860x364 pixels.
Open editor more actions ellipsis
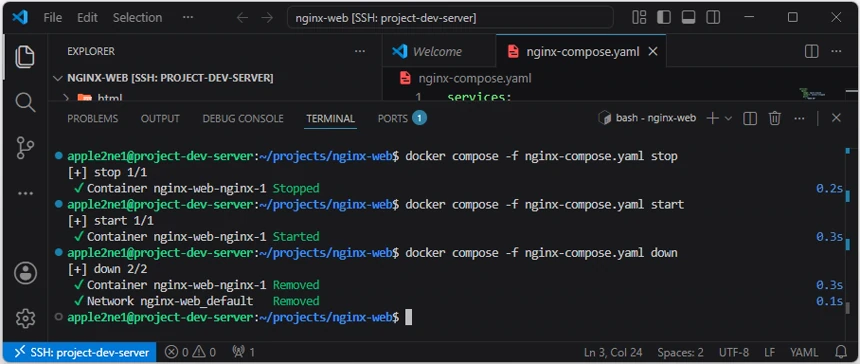click(x=836, y=52)
